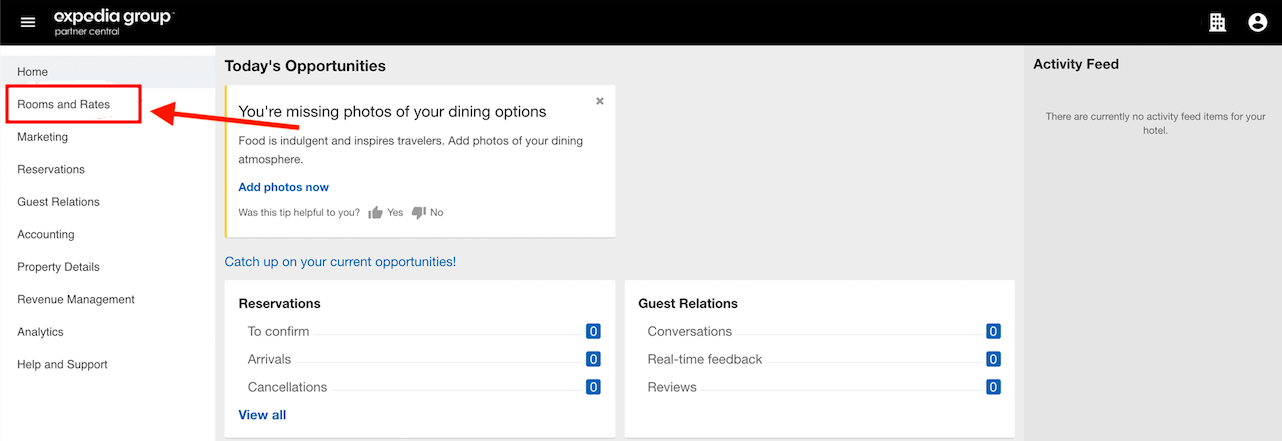Viewport: 1282px width, 441px height.
Task: Open the property building icon
Action: [x=1217, y=22]
